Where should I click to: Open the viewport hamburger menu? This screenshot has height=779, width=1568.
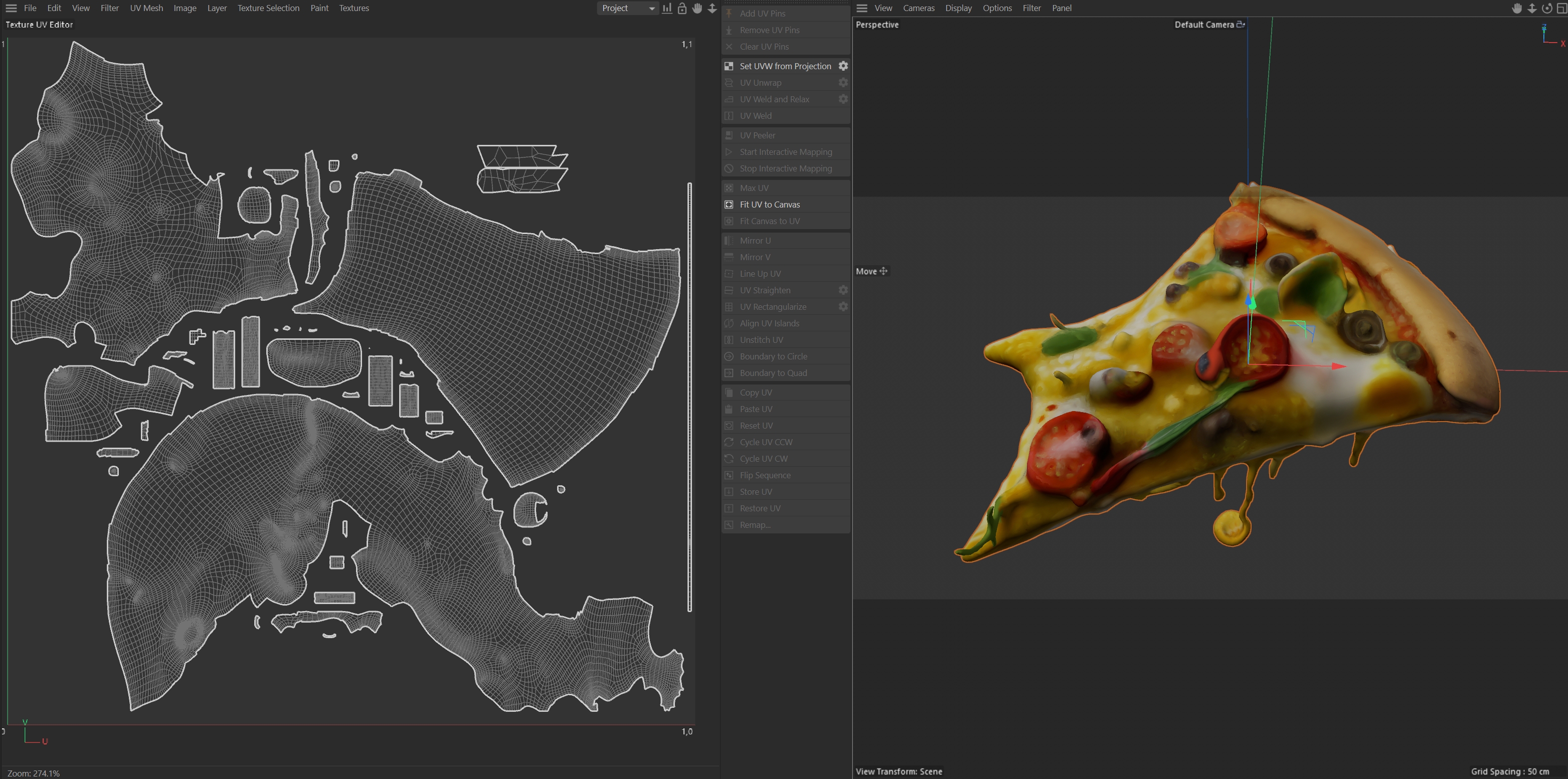click(x=862, y=8)
